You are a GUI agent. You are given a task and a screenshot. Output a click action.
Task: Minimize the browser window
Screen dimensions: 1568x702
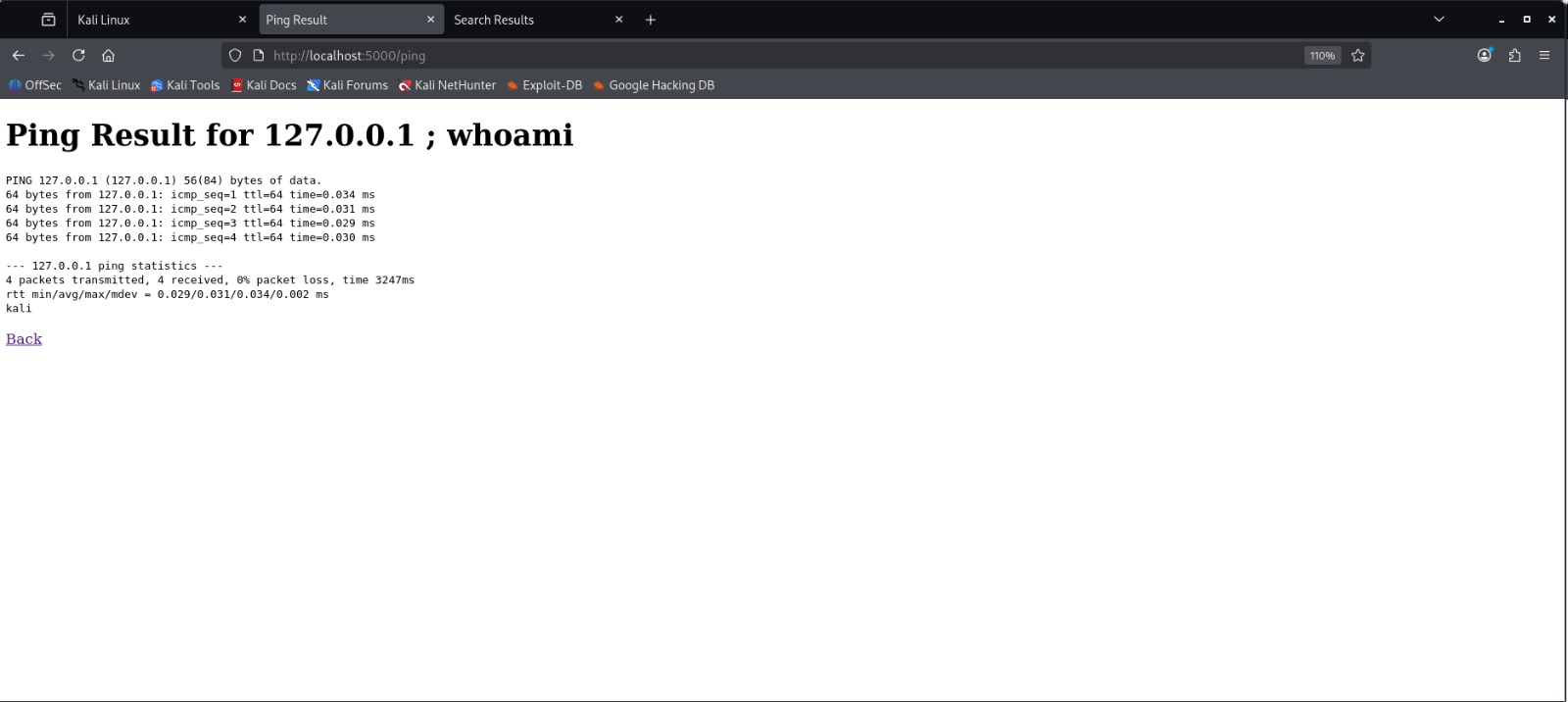coord(1501,20)
